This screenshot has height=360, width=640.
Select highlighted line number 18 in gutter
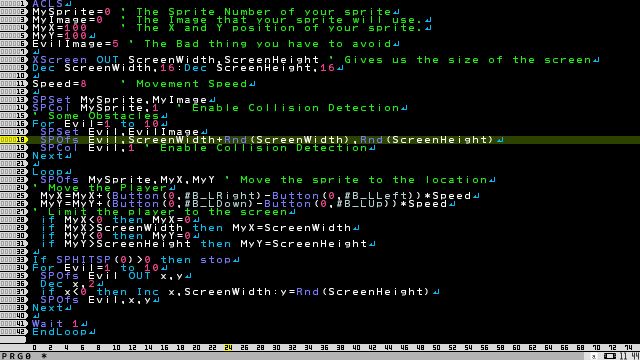[x=13, y=140]
